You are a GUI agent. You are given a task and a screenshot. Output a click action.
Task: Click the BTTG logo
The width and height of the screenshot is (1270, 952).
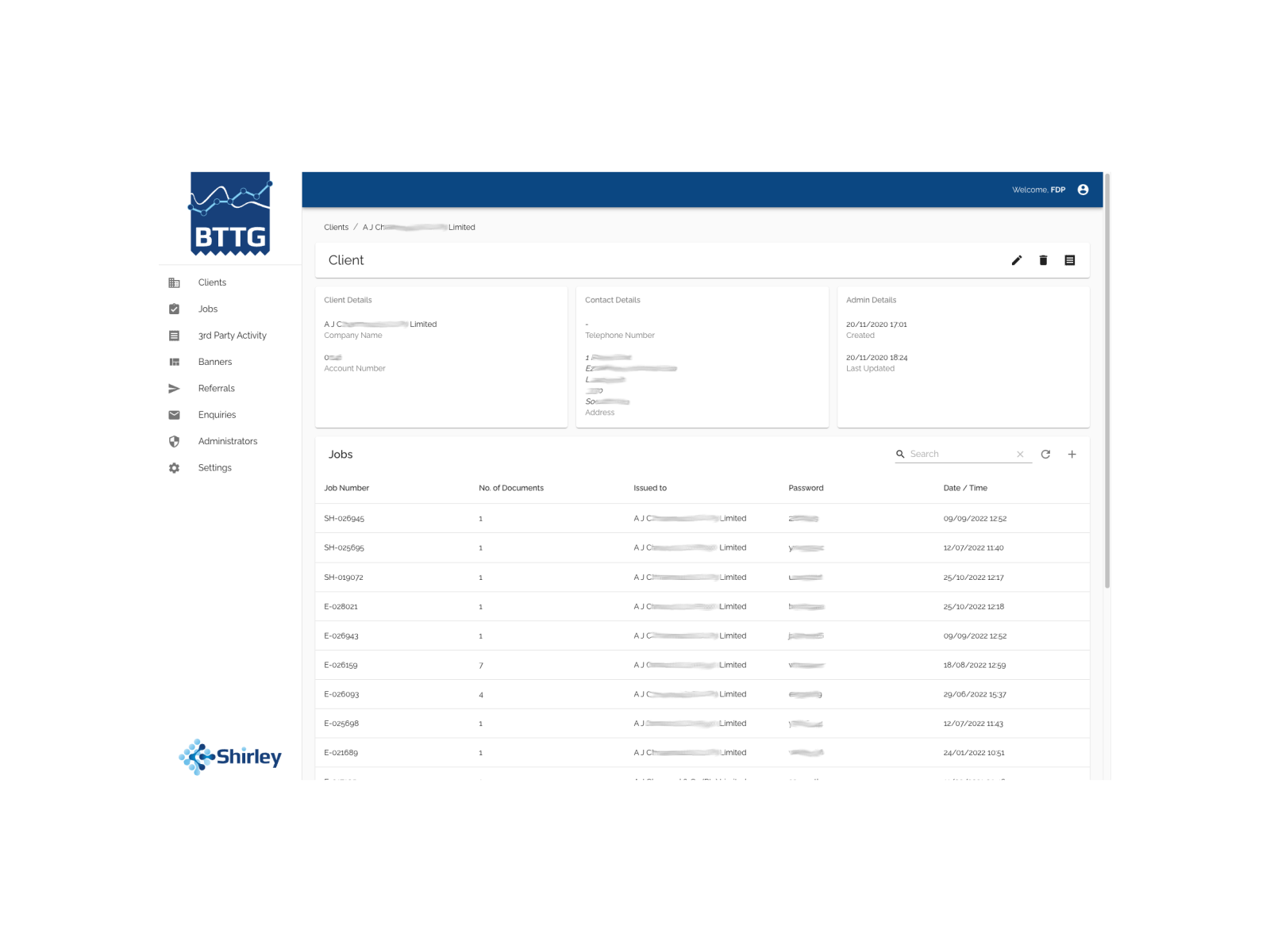coord(230,214)
